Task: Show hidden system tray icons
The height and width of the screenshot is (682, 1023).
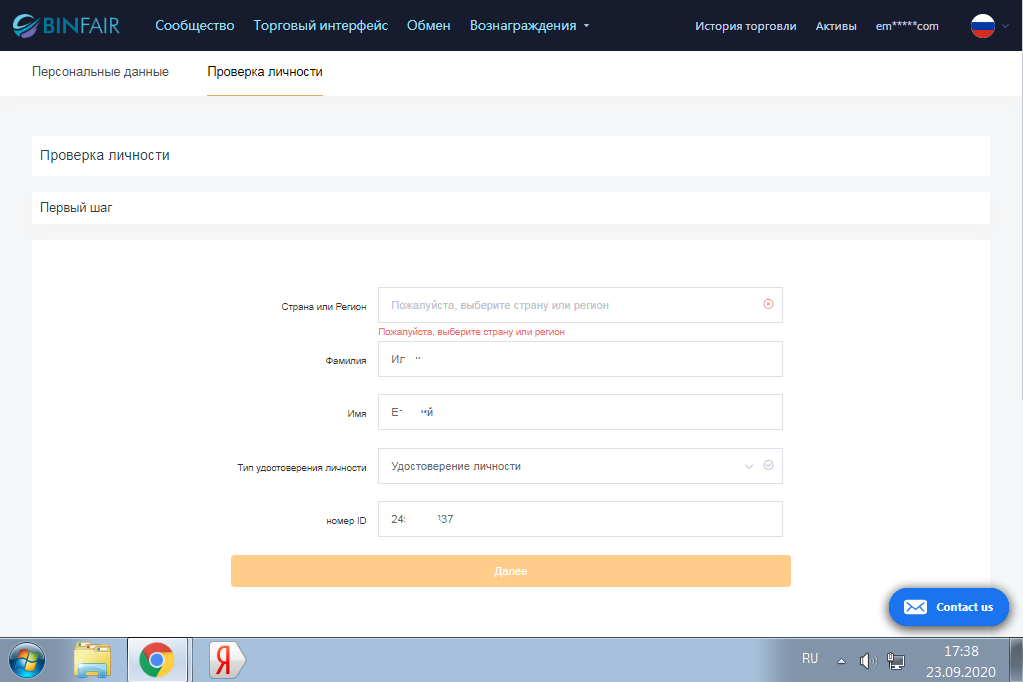Action: point(841,660)
